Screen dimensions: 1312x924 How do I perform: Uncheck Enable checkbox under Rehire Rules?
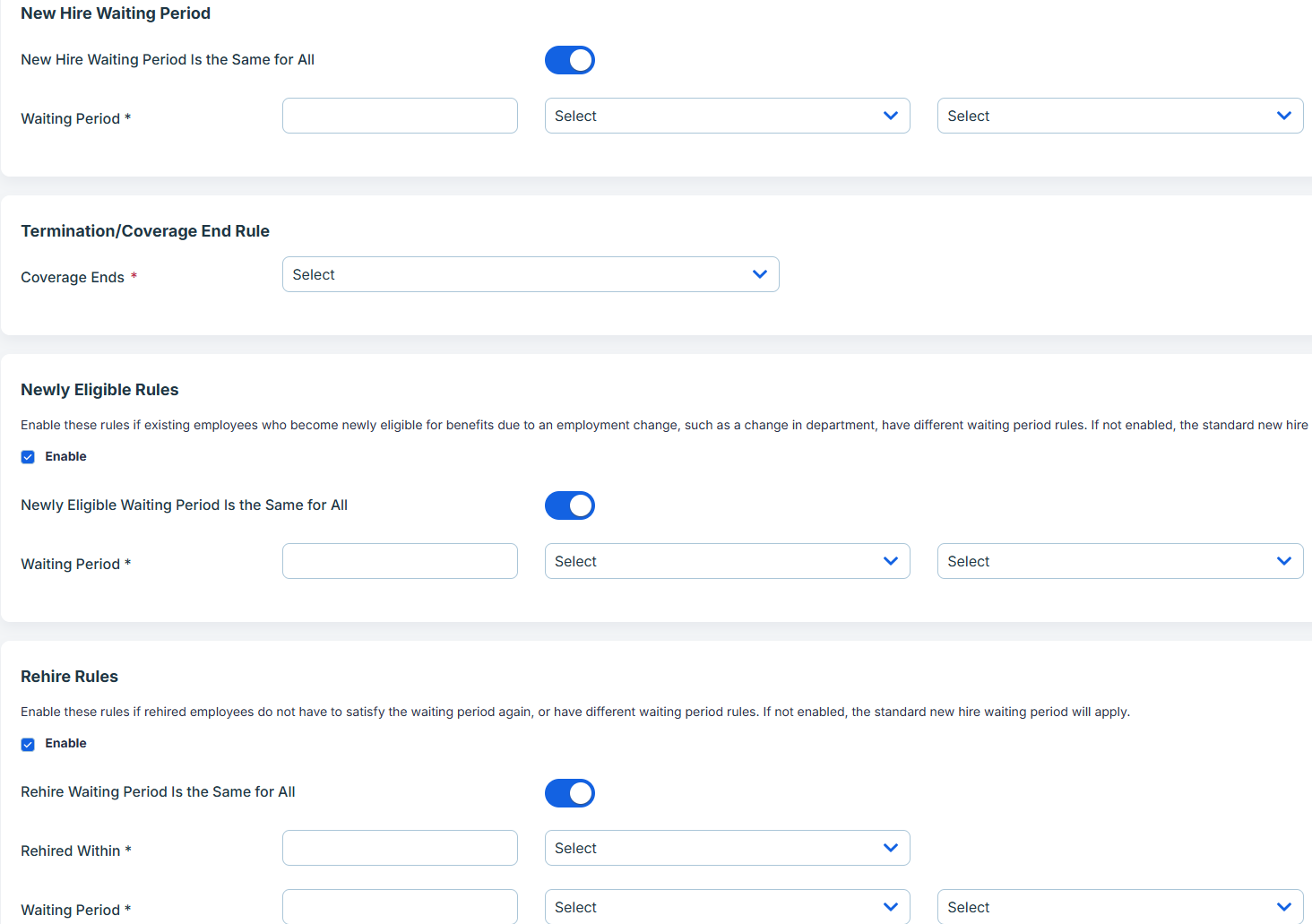28,744
